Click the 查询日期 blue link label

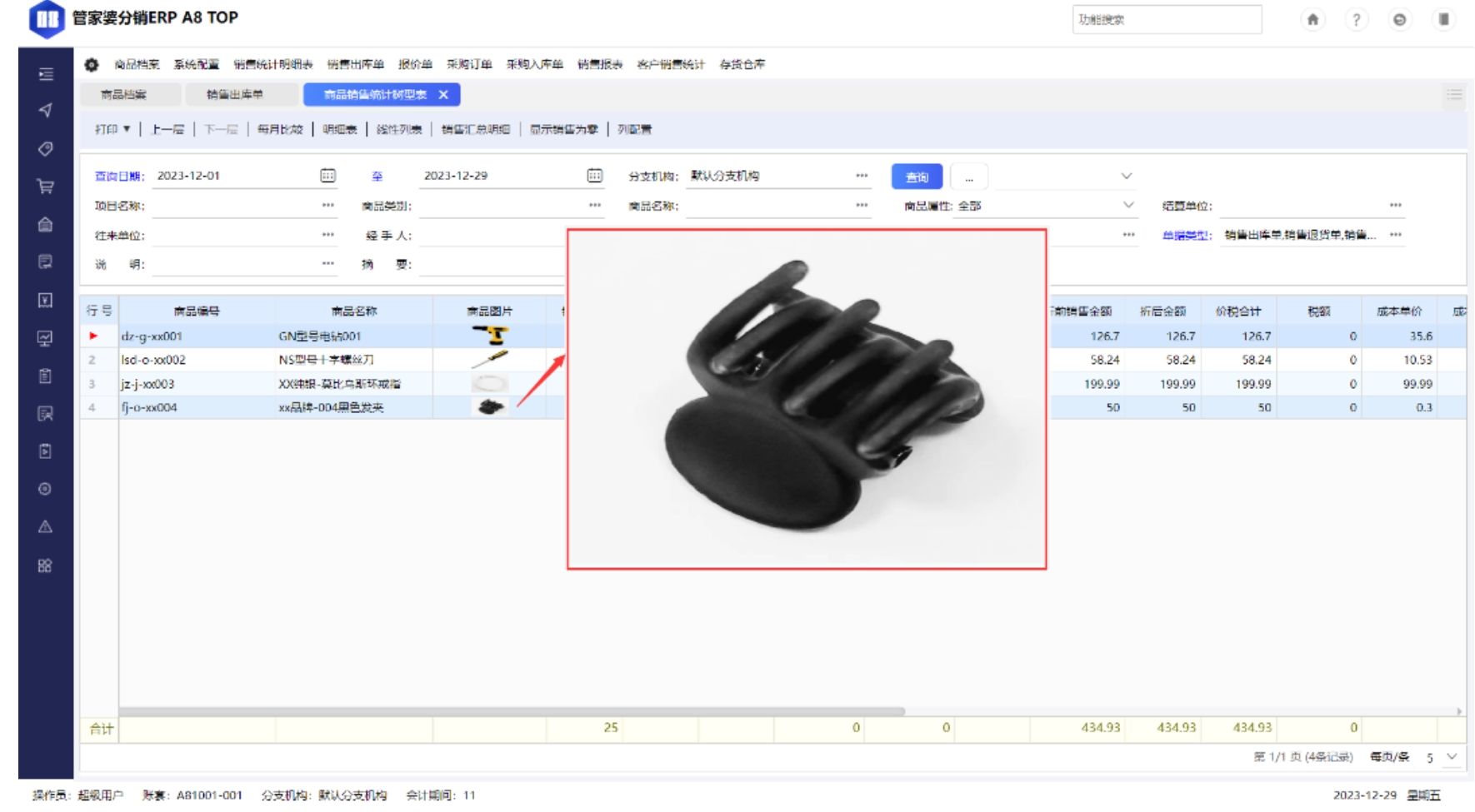point(118,176)
